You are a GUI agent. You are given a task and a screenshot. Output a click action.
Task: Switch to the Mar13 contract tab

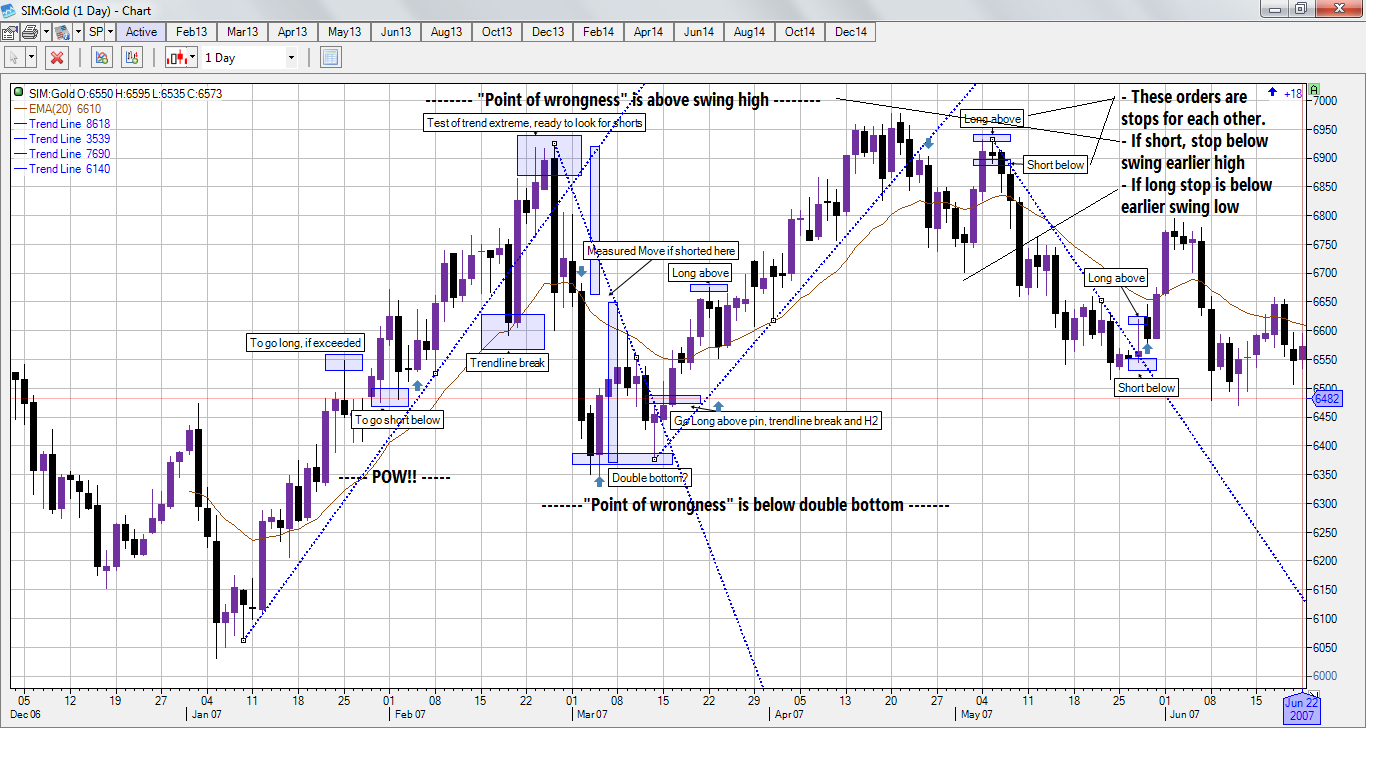[x=243, y=32]
